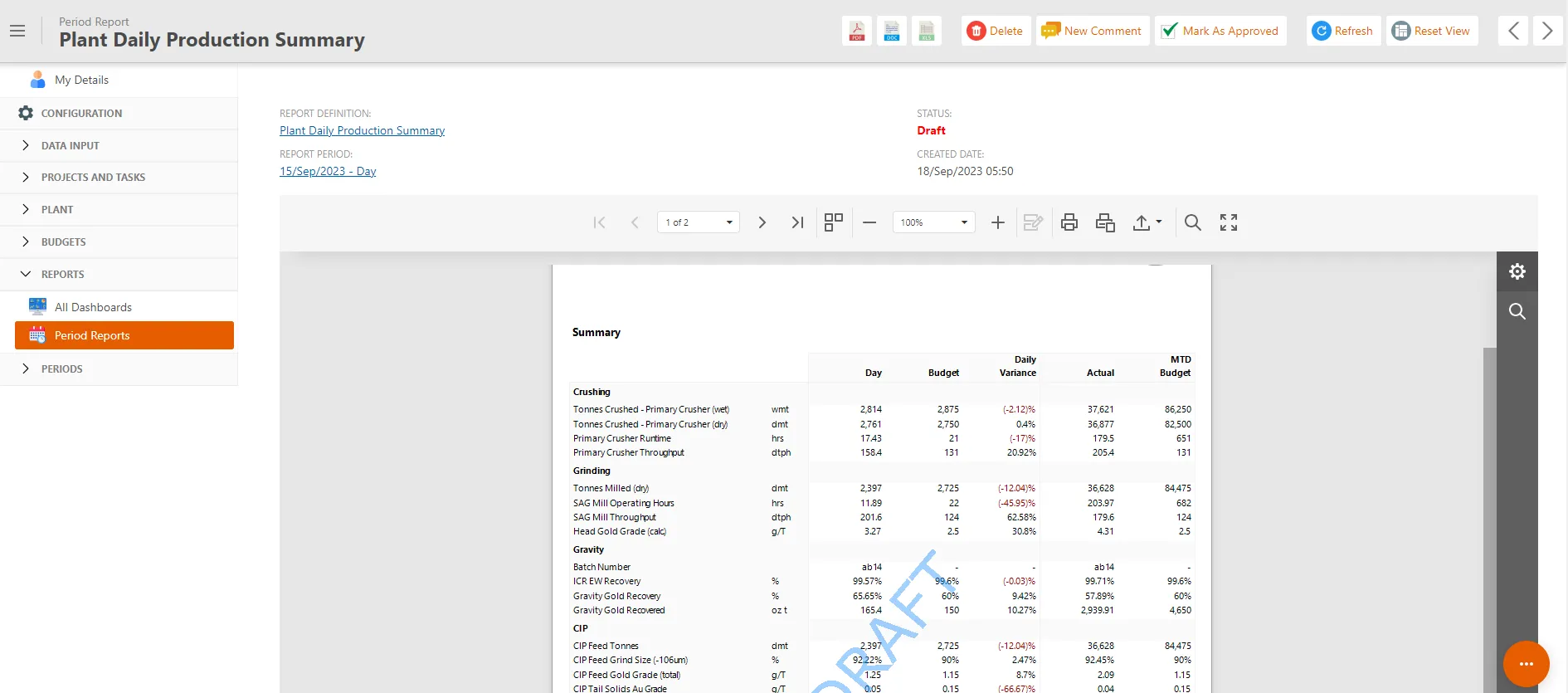Expand the Budgets section

point(119,242)
